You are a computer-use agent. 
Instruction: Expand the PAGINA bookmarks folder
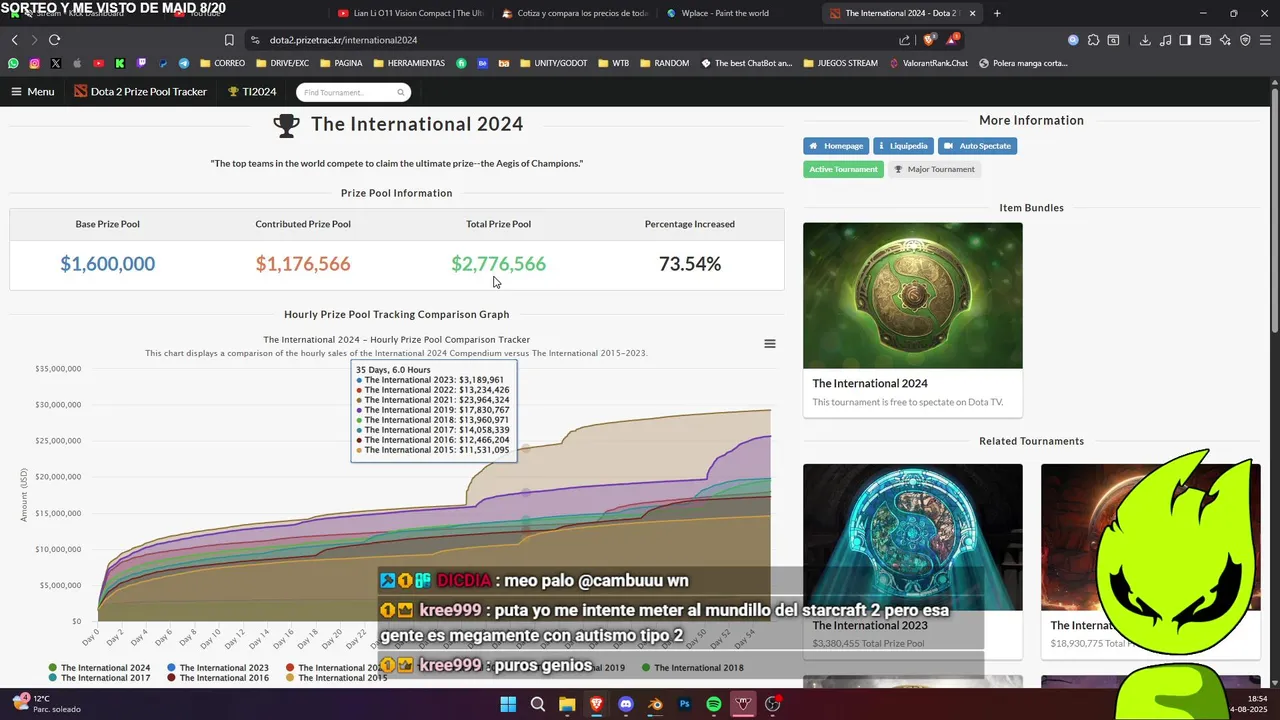pyautogui.click(x=341, y=63)
